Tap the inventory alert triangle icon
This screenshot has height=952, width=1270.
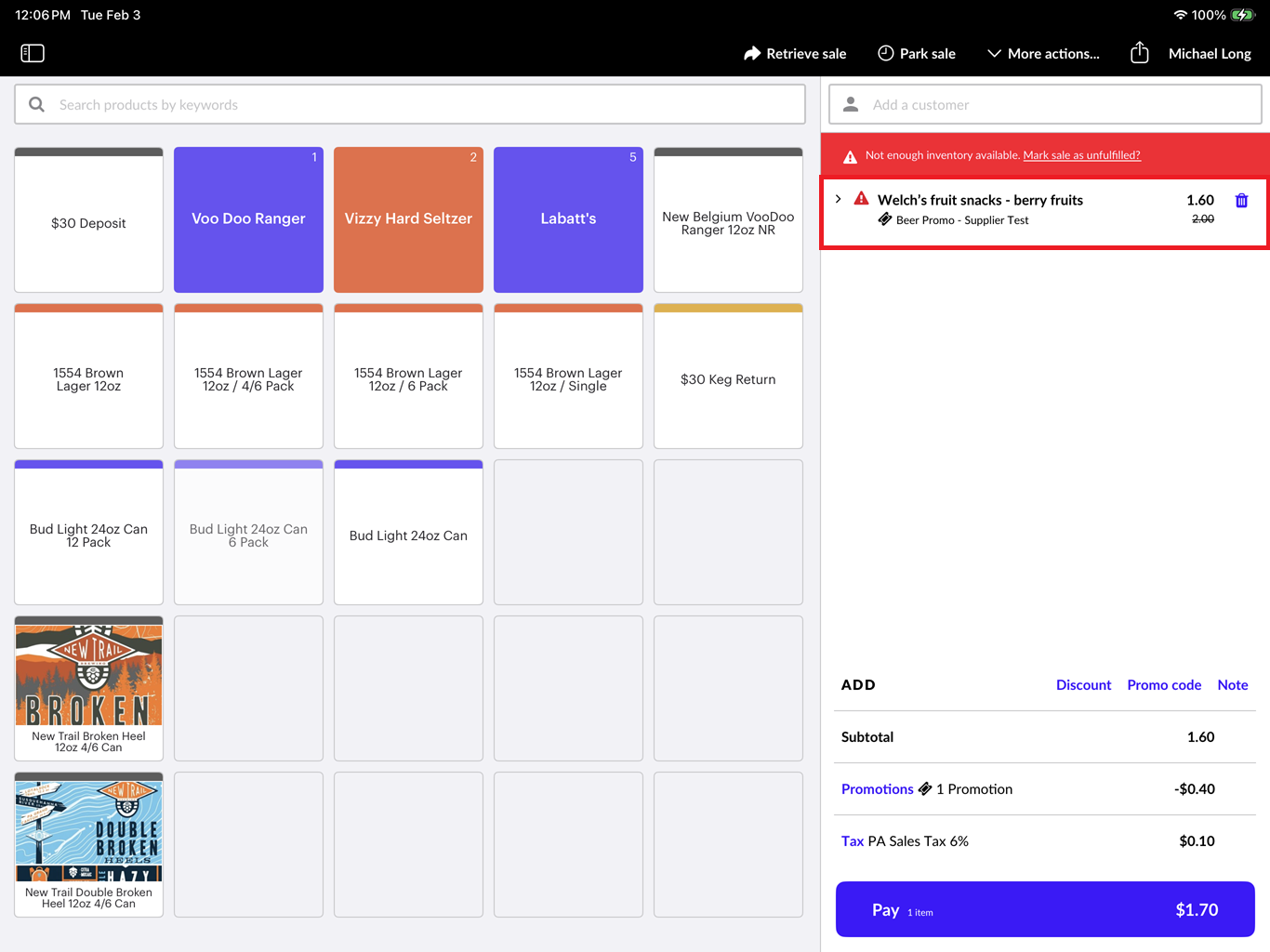(x=850, y=157)
